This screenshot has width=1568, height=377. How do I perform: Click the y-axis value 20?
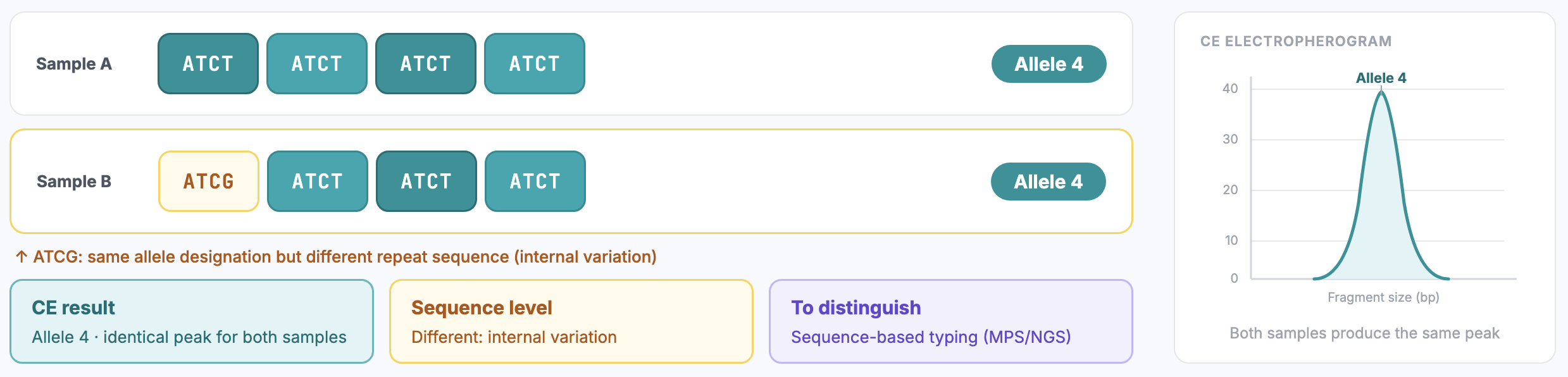click(1230, 190)
